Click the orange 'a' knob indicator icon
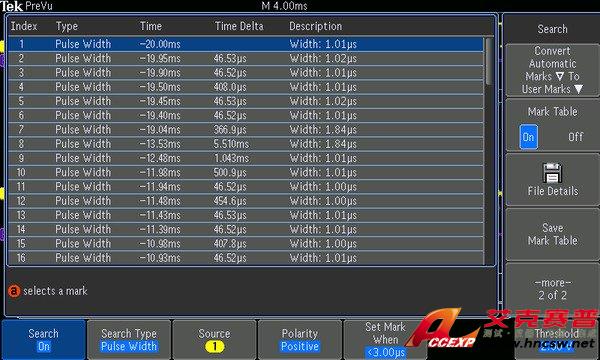600x360 pixels. [14, 291]
